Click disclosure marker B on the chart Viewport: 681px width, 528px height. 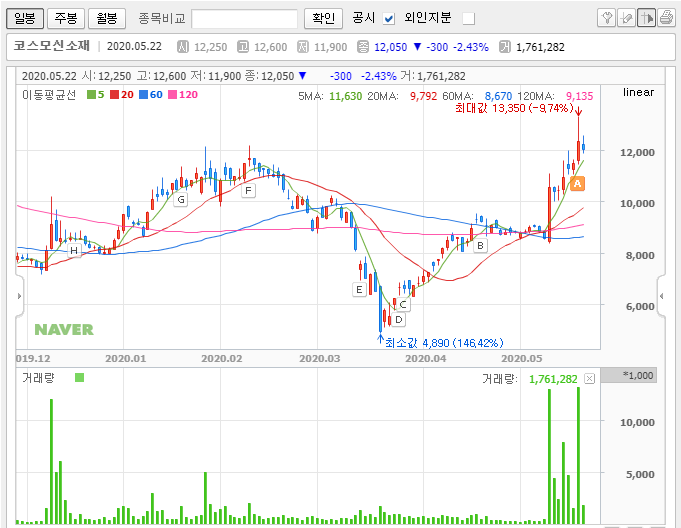(480, 245)
